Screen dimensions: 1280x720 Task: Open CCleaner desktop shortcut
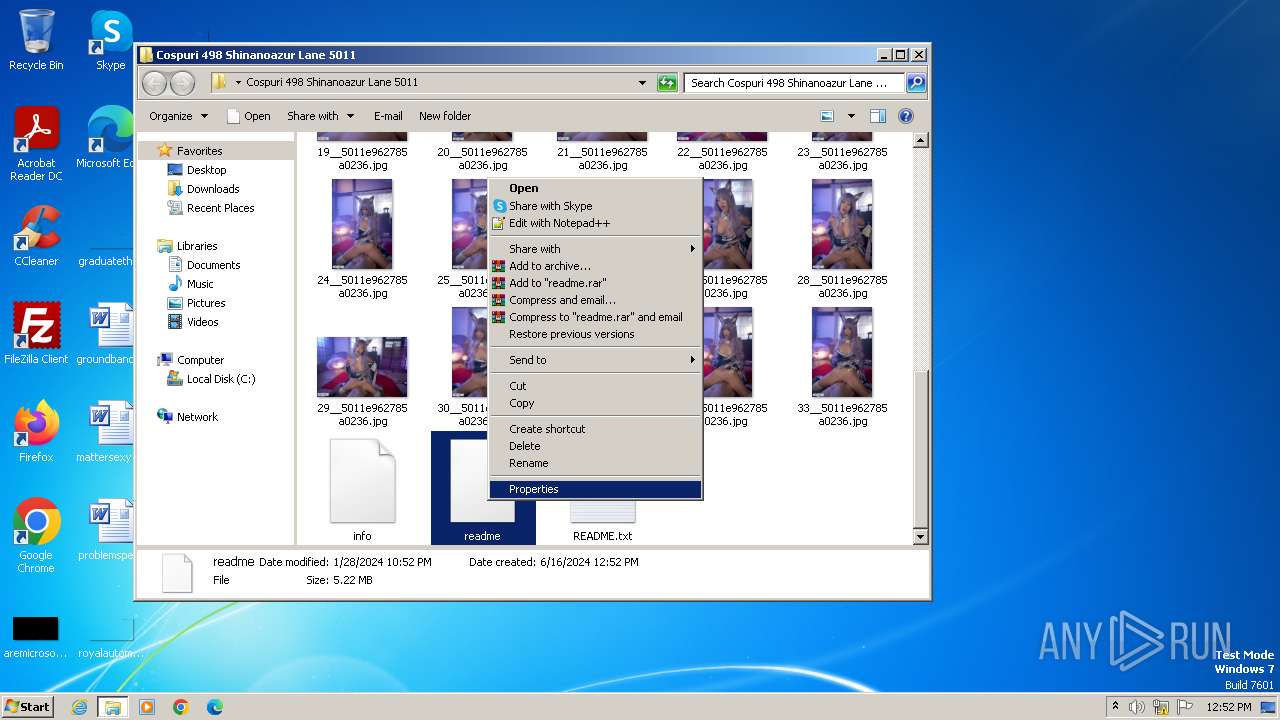pyautogui.click(x=36, y=236)
